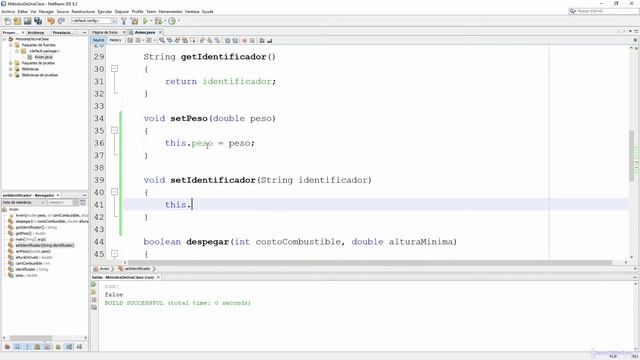Screen dimensions: 640x360
Task: Collapse the code fold at line 40
Action: click(114, 192)
